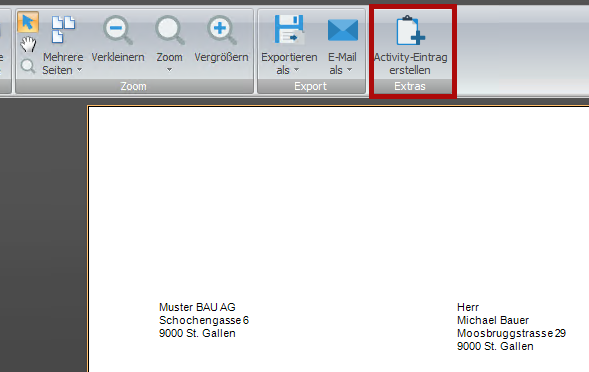The height and width of the screenshot is (372, 589).
Task: Click the Activity-Eintrag erstellen label
Action: (410, 64)
